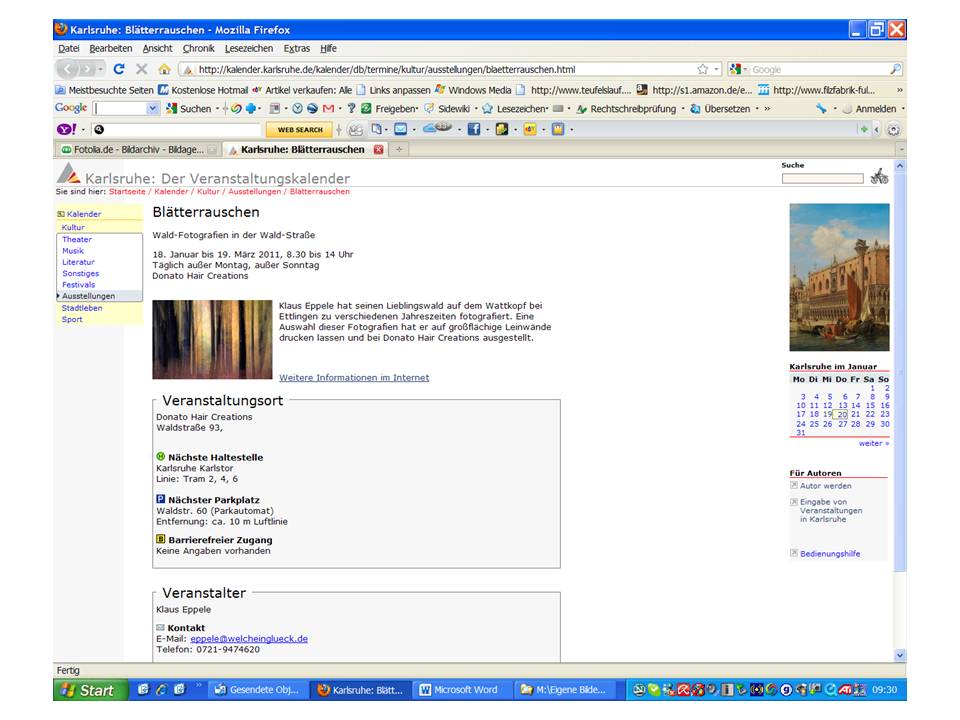
Task: Open the Weitere Informationen im Internet link
Action: [354, 377]
